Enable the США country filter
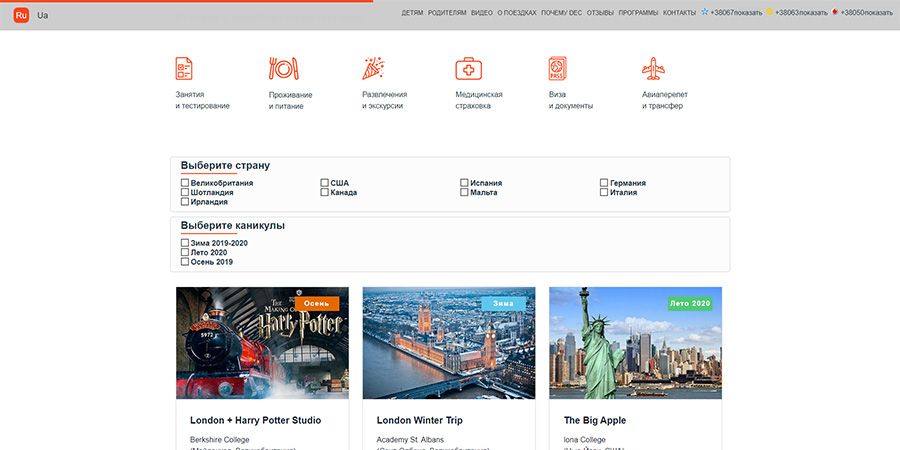This screenshot has height=450, width=900. (325, 183)
